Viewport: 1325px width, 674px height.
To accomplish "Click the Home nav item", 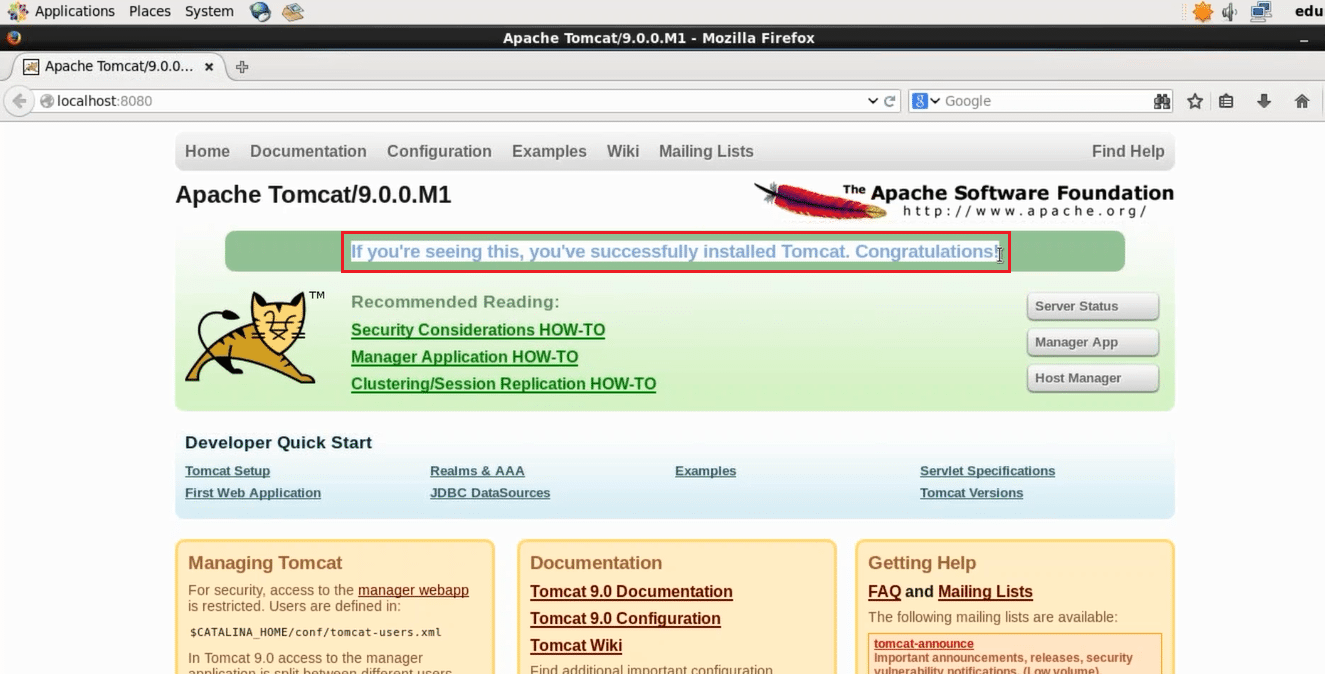I will [207, 151].
